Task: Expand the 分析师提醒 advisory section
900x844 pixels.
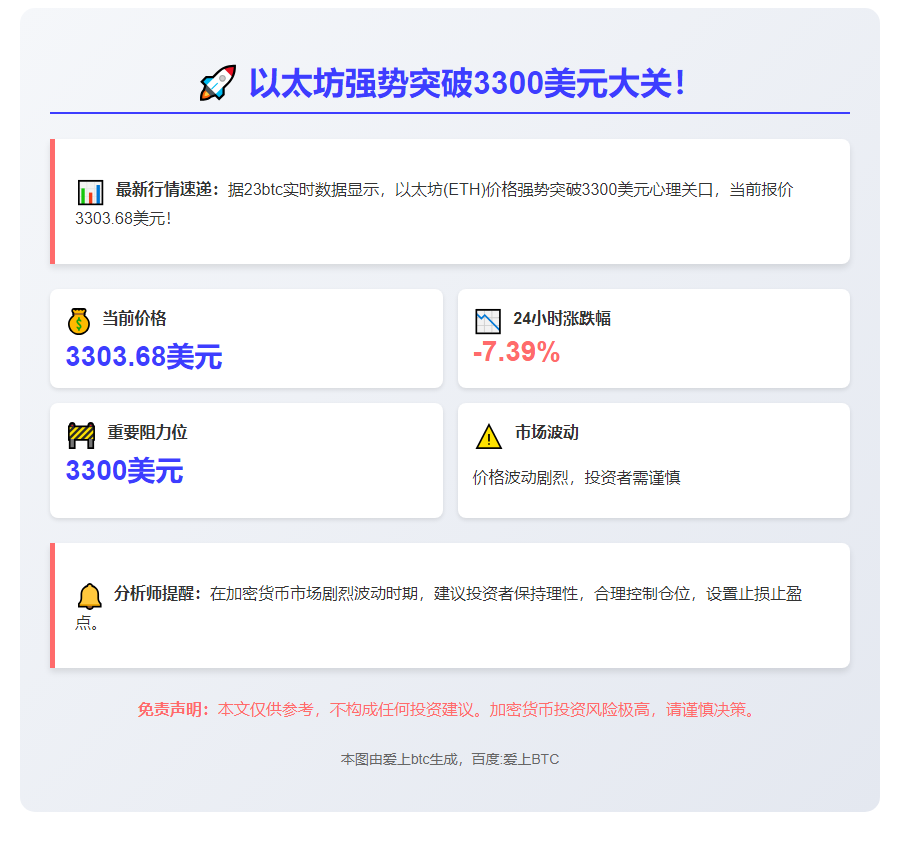Action: 450,604
